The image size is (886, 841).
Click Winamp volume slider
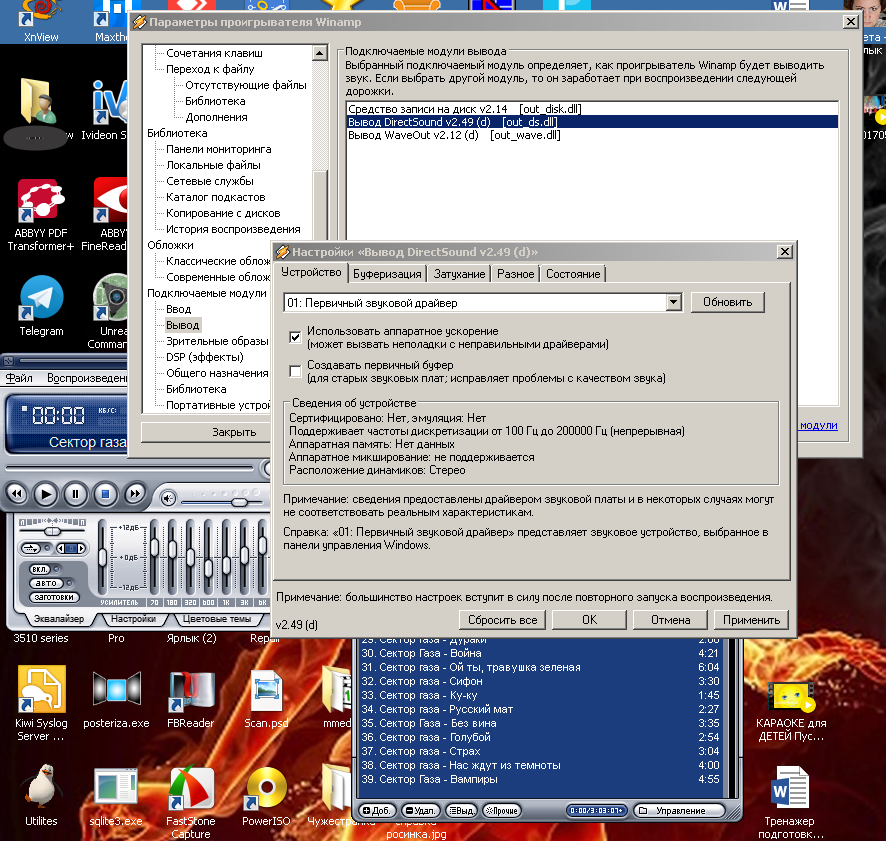click(x=223, y=502)
